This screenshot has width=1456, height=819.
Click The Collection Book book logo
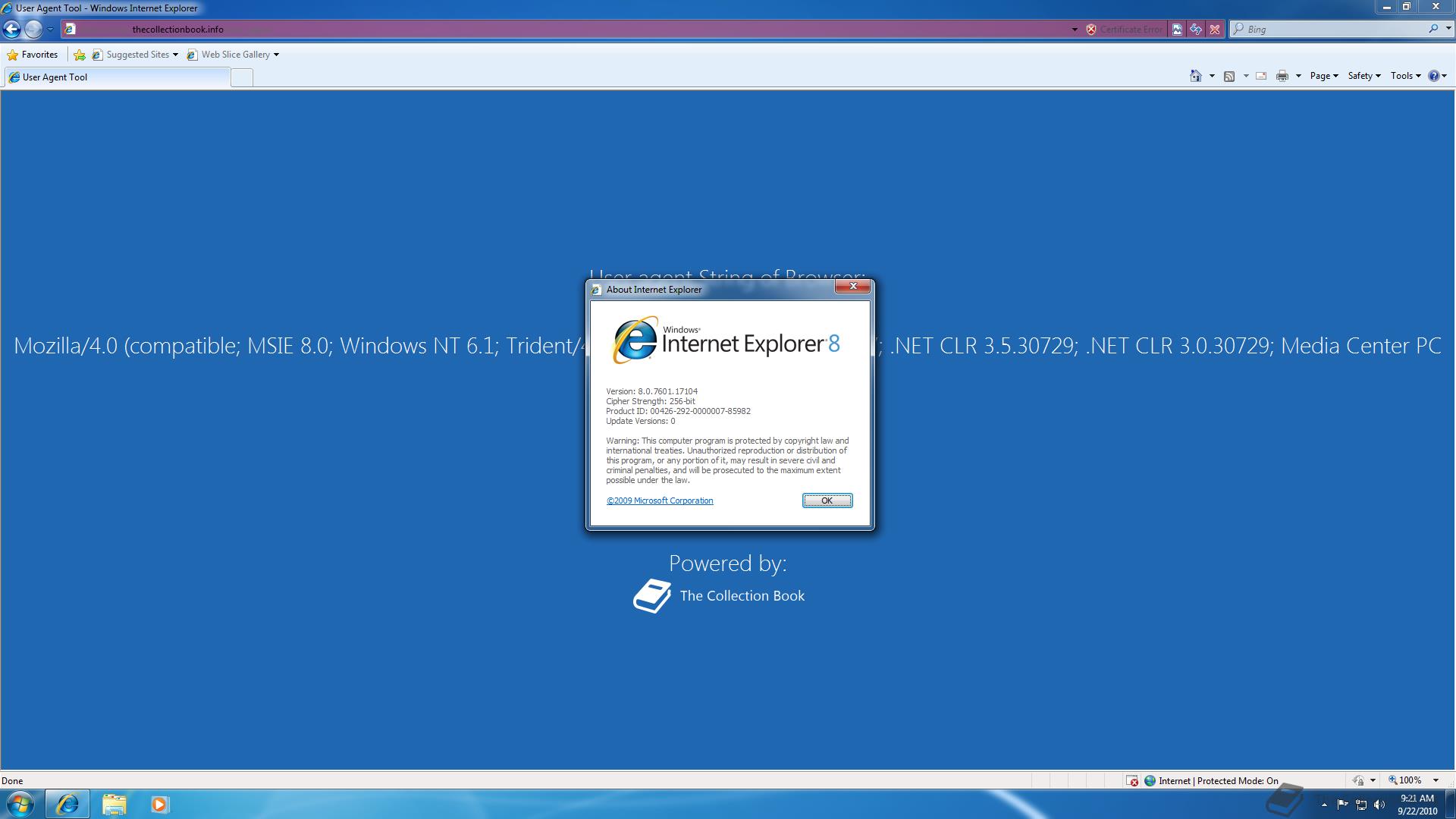pyautogui.click(x=652, y=596)
